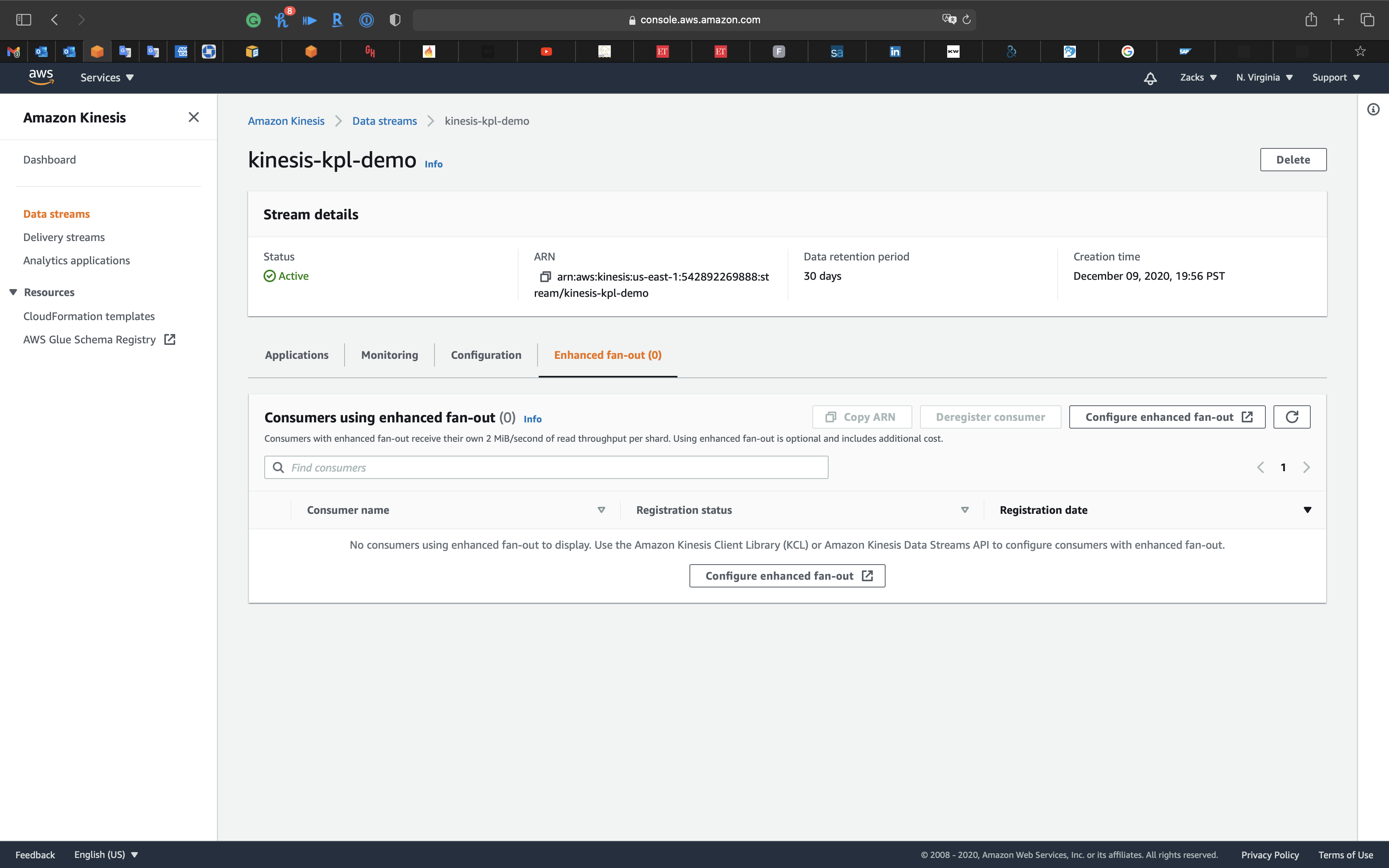Open the Services dropdown menu
Viewport: 1389px width, 868px height.
(107, 77)
